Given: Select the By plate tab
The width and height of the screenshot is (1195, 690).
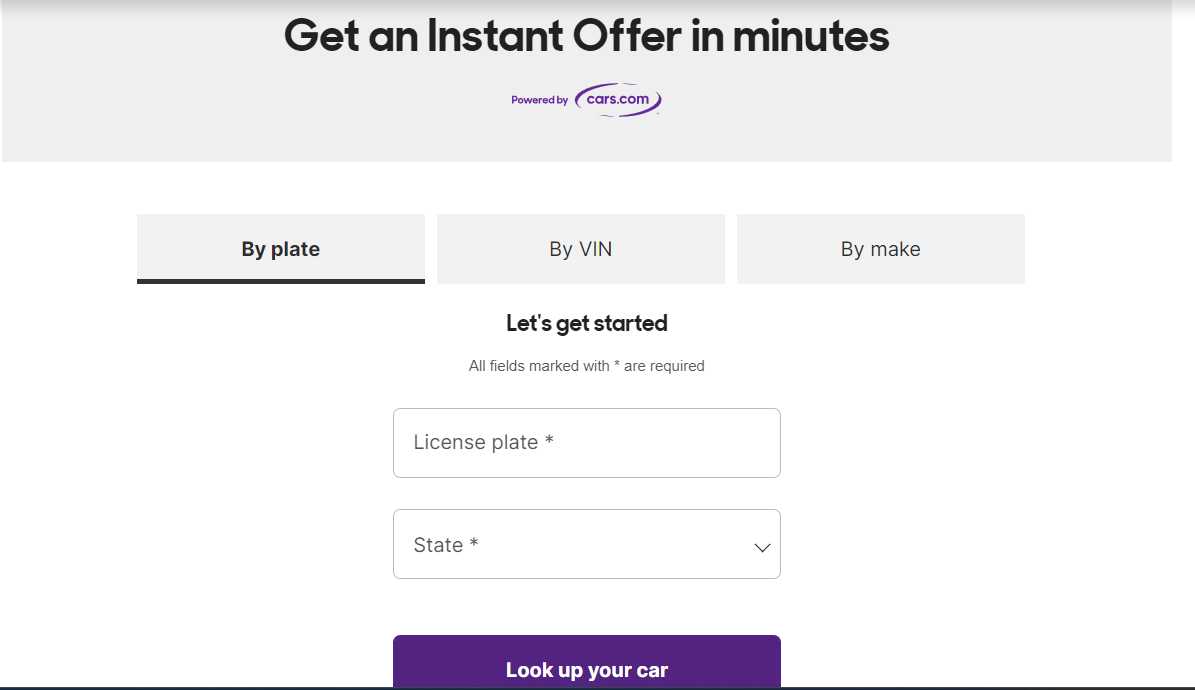Looking at the screenshot, I should click(x=280, y=249).
